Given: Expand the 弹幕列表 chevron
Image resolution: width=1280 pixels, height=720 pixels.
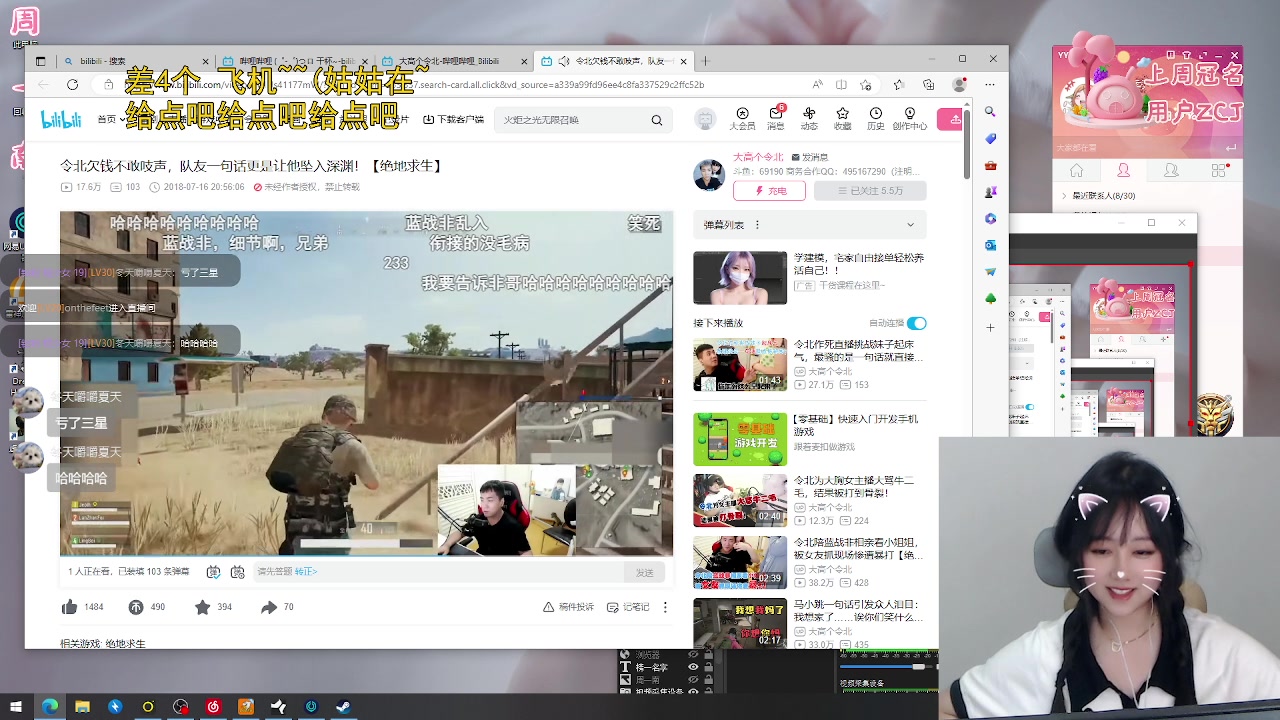Looking at the screenshot, I should click(910, 225).
